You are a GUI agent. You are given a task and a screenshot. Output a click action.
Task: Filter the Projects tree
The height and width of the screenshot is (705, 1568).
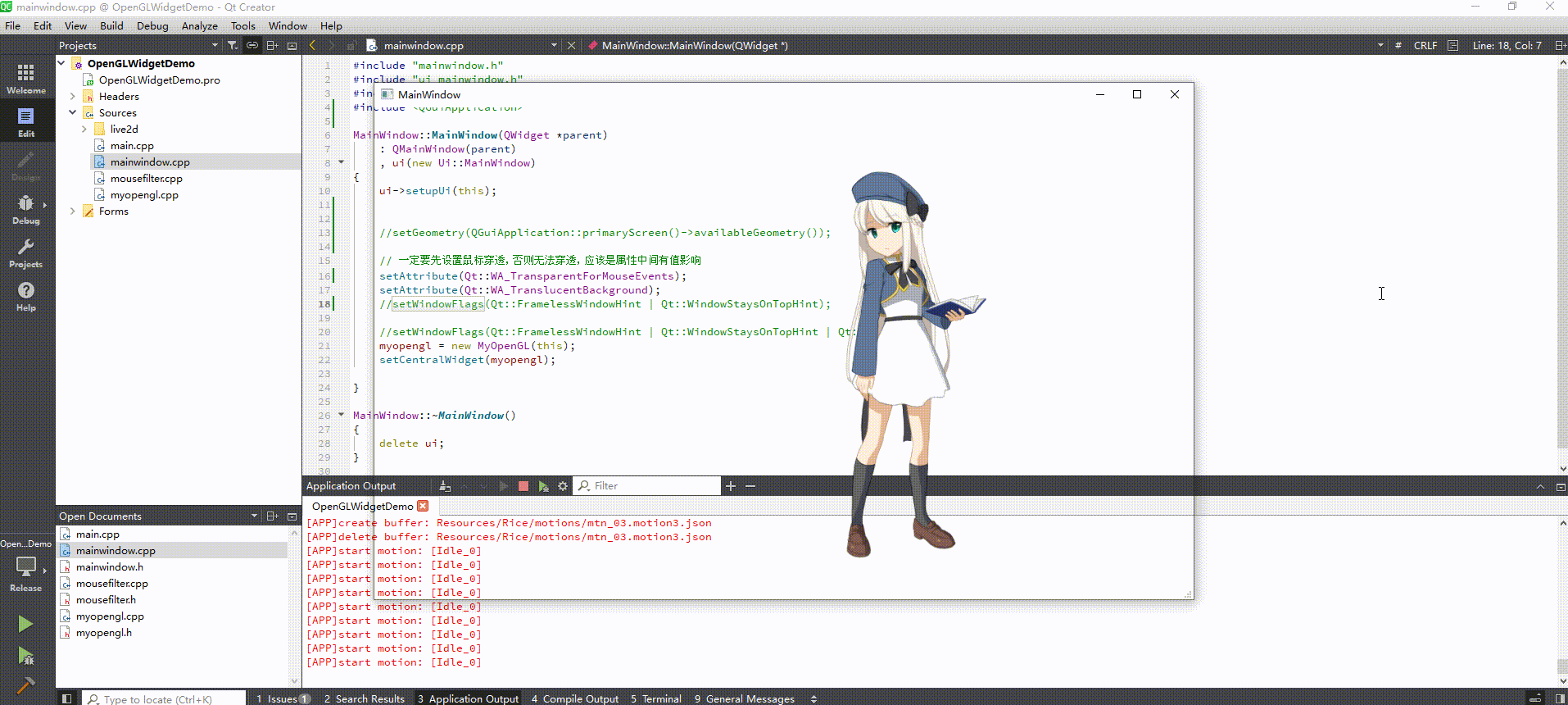tap(233, 45)
